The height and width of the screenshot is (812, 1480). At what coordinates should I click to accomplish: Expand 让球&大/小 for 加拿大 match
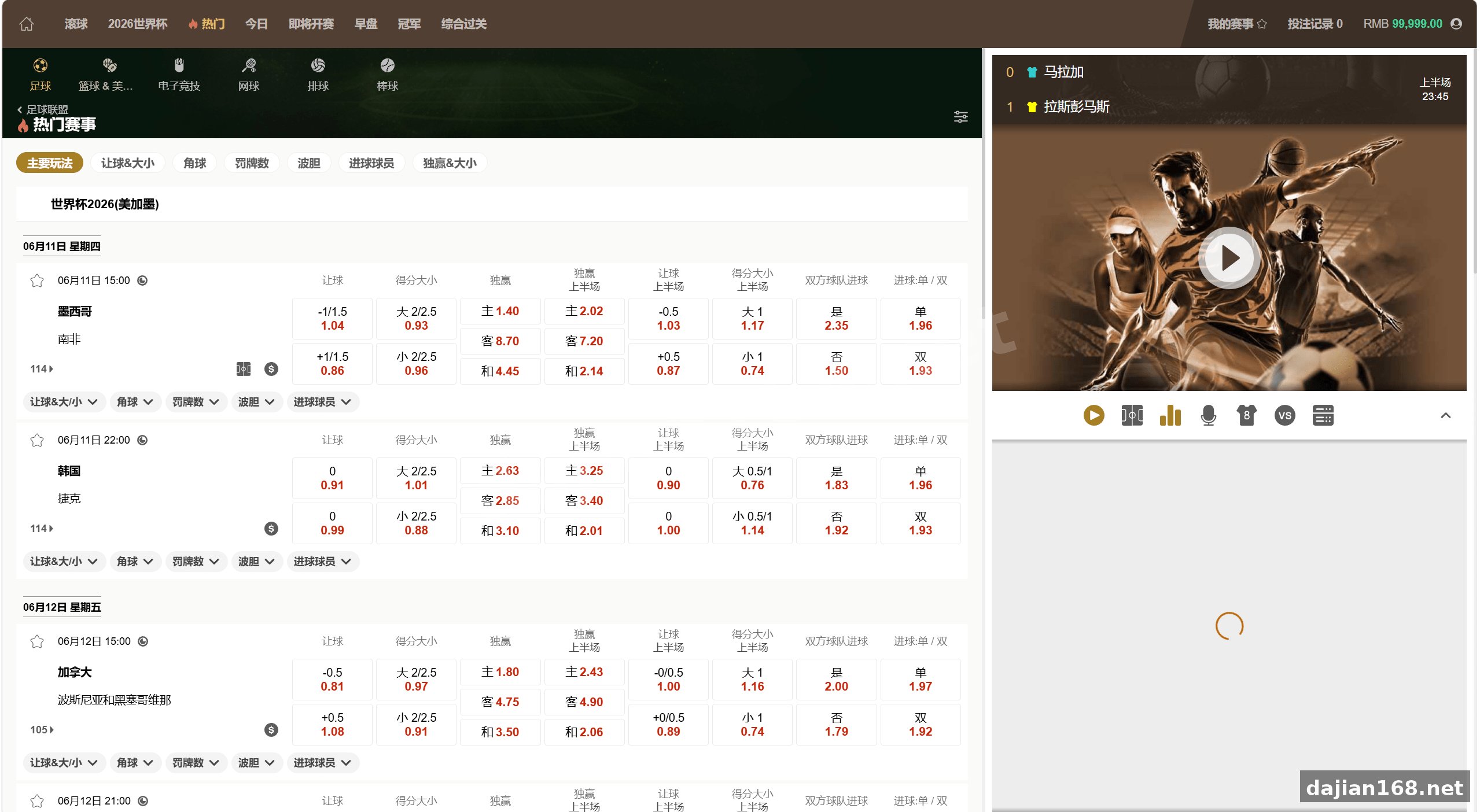click(64, 763)
